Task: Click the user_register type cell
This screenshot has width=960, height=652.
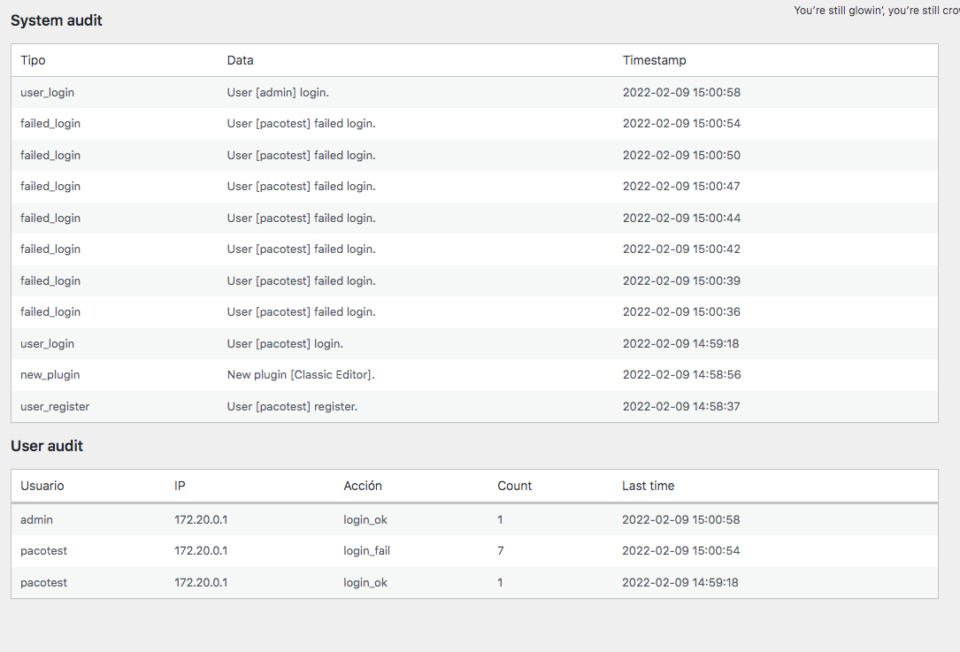Action: (55, 407)
